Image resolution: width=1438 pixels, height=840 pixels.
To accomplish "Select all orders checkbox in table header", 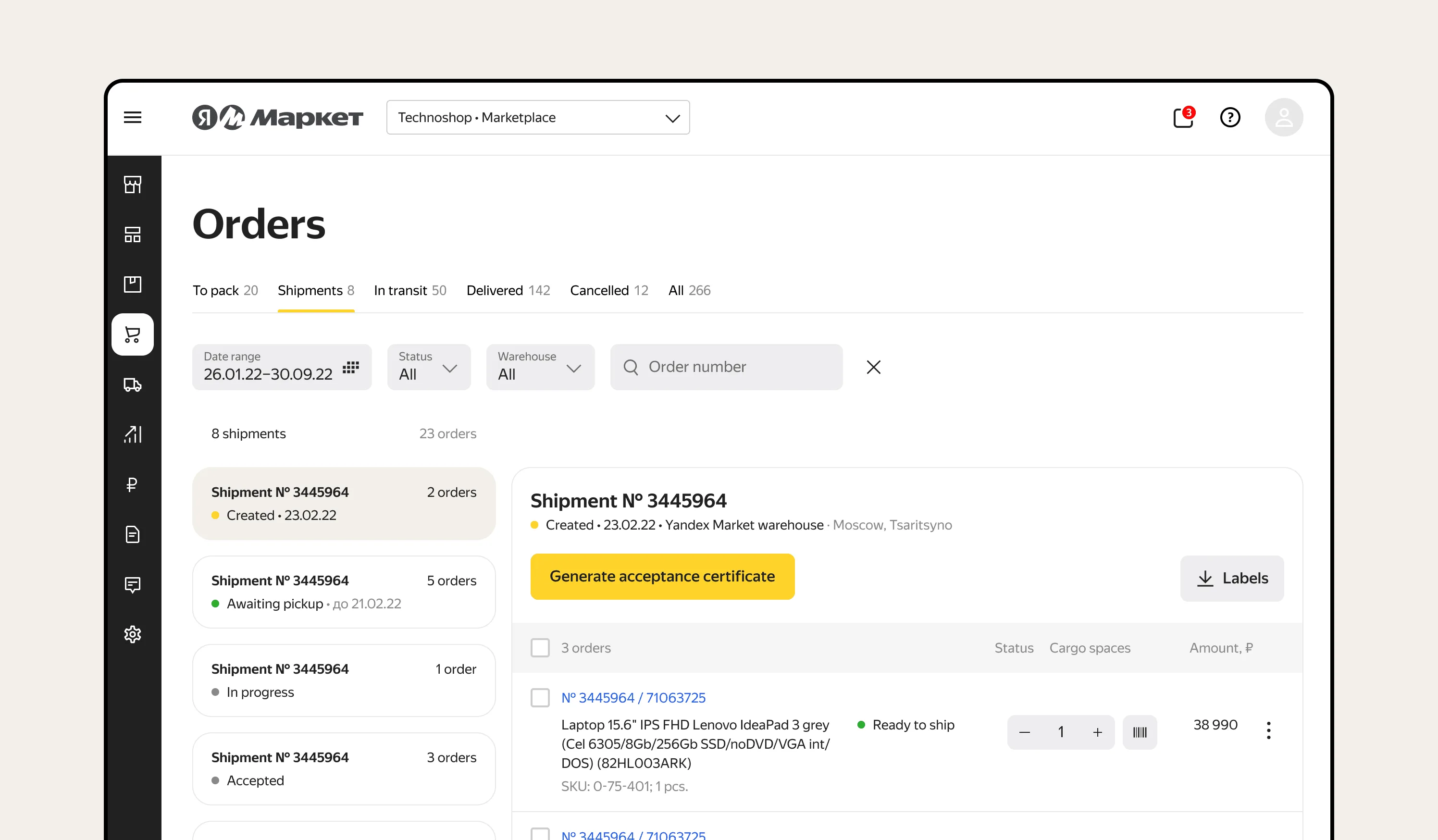I will tap(540, 648).
